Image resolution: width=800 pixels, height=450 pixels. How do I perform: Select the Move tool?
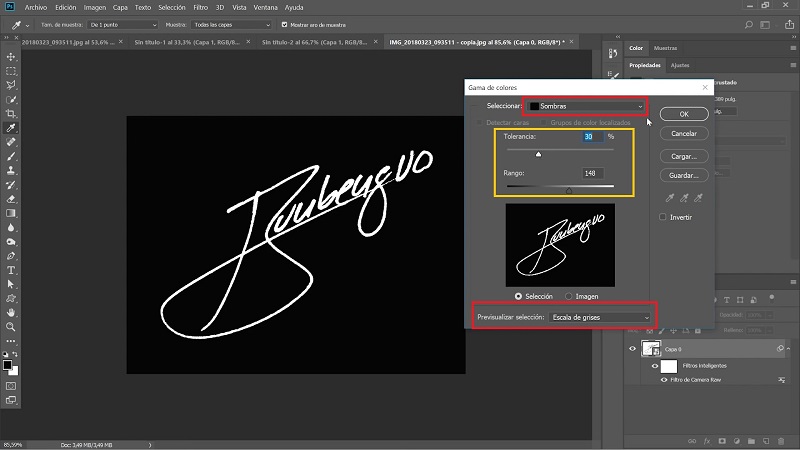tap(11, 57)
